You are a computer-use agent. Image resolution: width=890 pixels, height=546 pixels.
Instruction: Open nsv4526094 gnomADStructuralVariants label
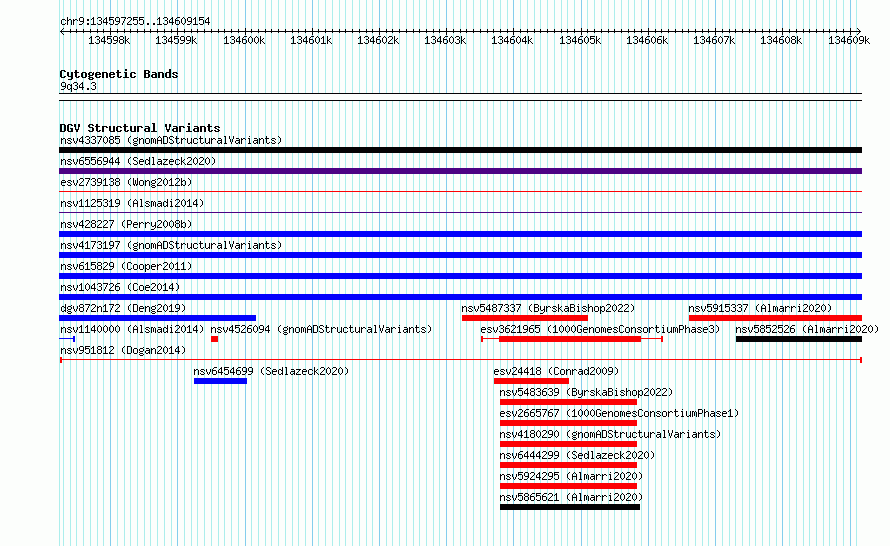click(x=321, y=329)
